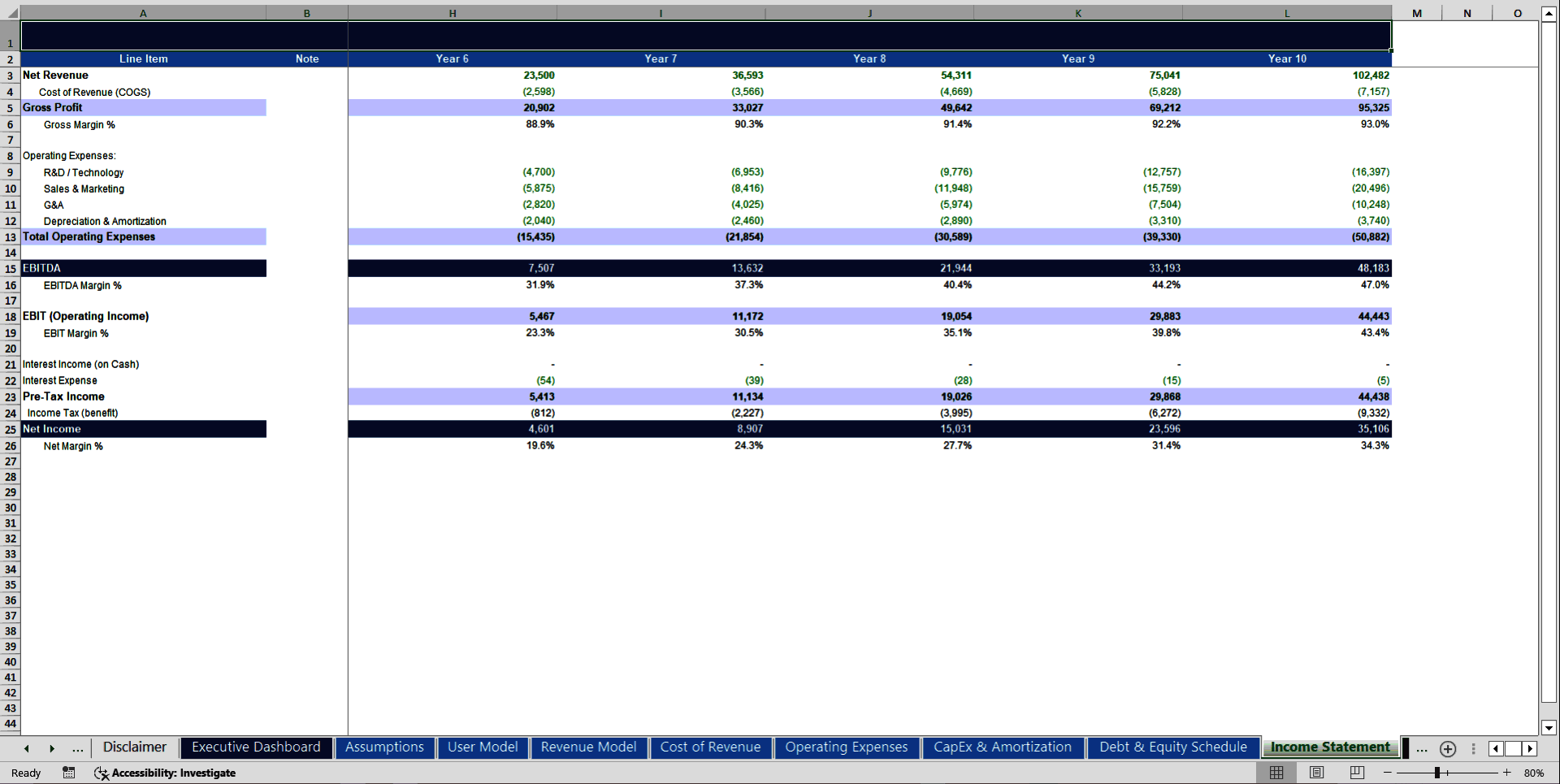The height and width of the screenshot is (784, 1560).
Task: Open the Executive Dashboard sheet
Action: point(255,747)
